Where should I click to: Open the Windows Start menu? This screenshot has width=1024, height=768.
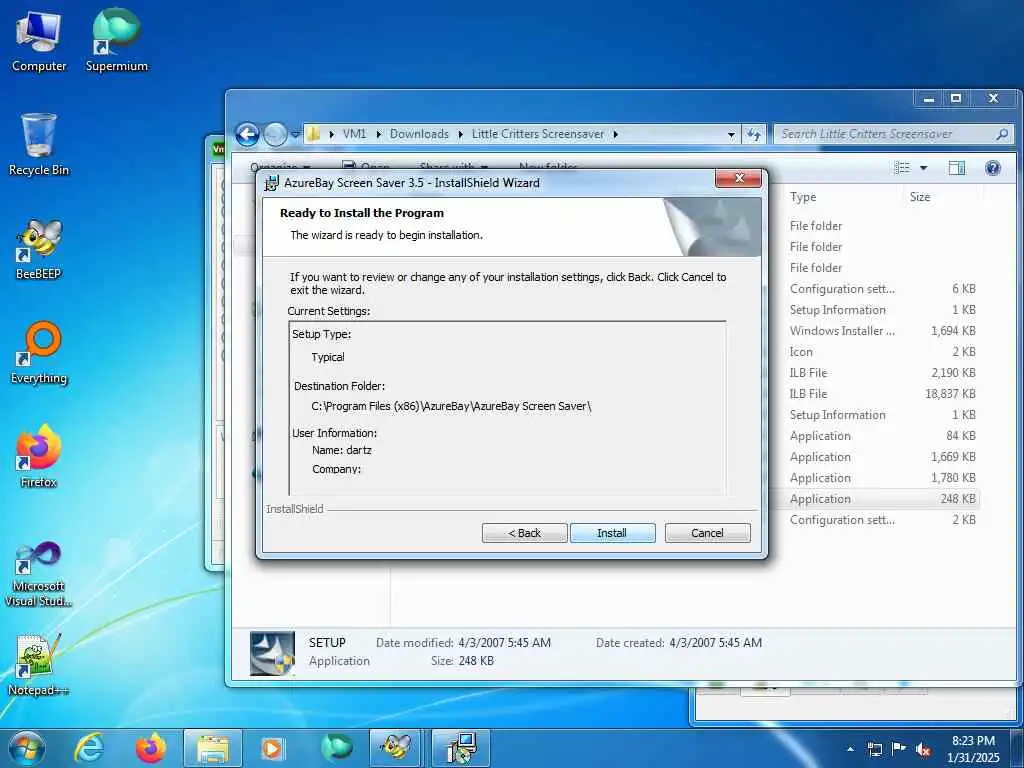[26, 748]
